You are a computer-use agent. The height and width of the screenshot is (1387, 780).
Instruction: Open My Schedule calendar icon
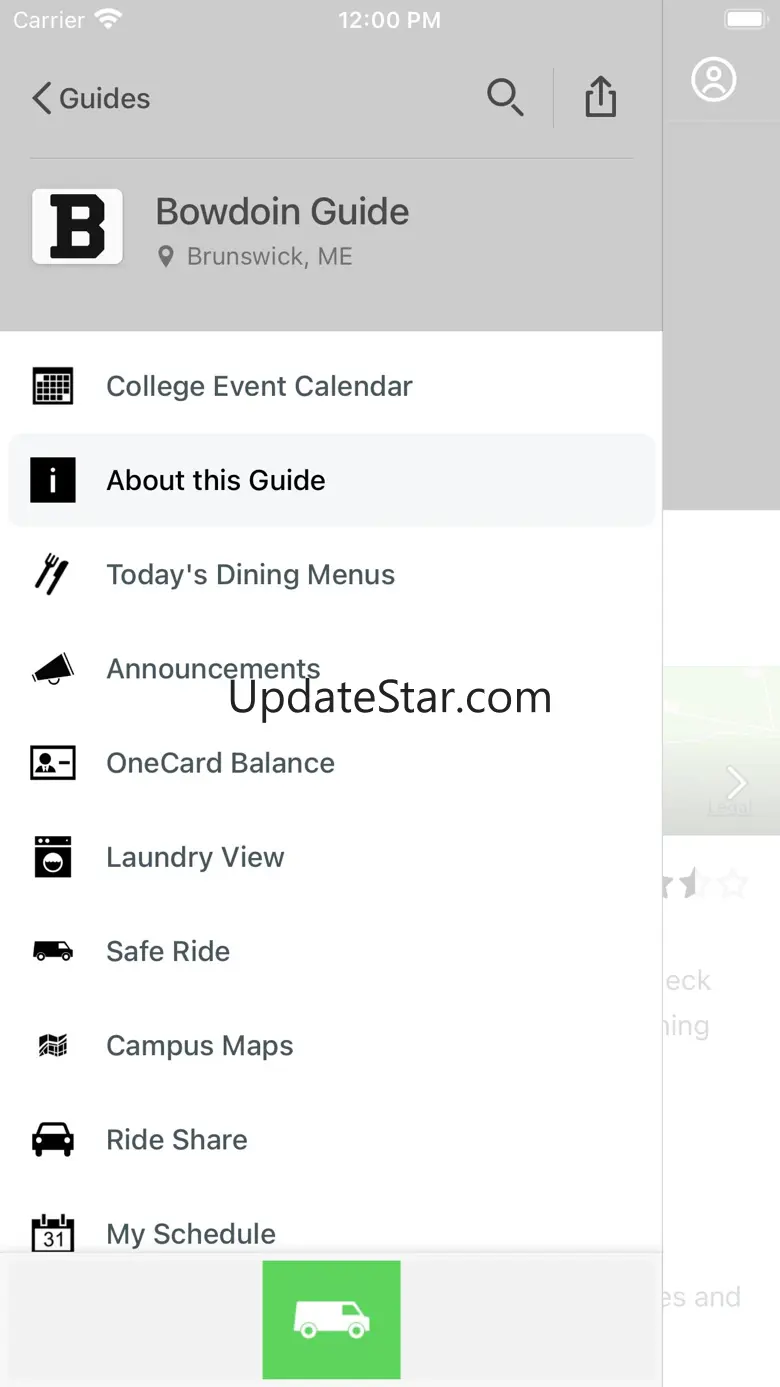[x=52, y=1233]
